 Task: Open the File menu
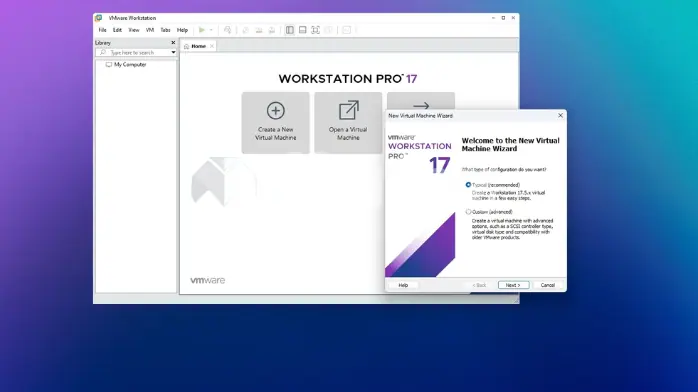102,30
